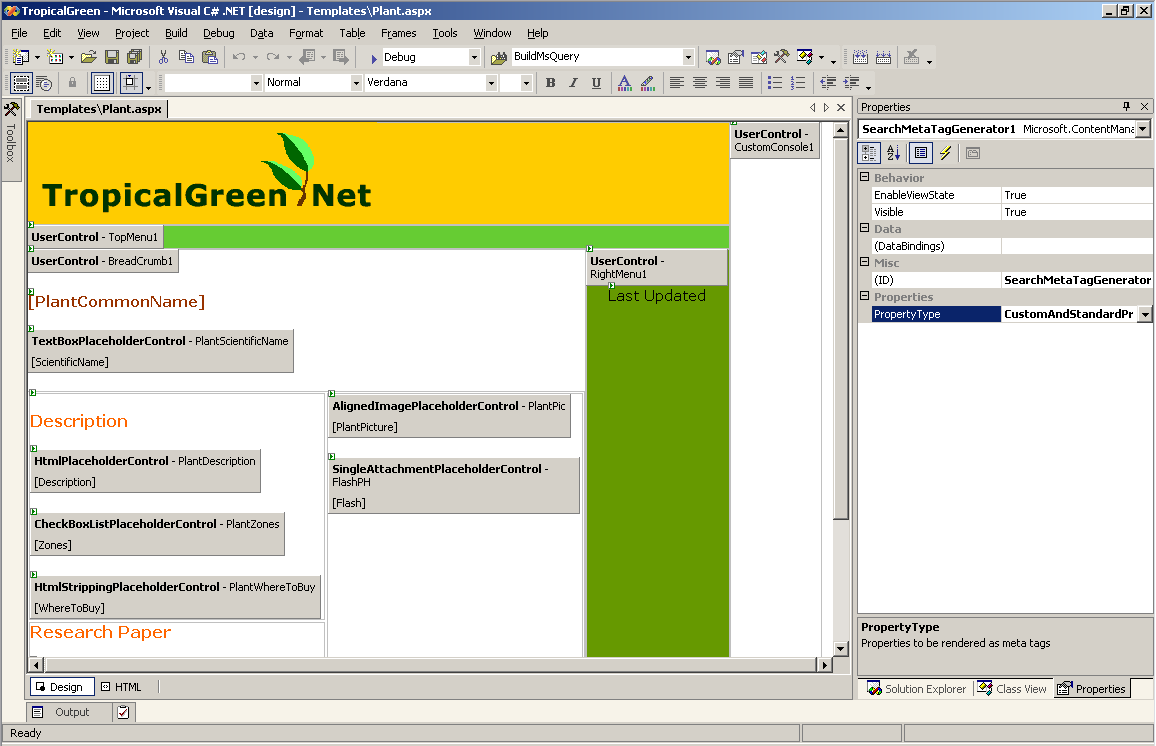Click the Alphabetic sort icon in Properties
The height and width of the screenshot is (746, 1156).
[894, 153]
